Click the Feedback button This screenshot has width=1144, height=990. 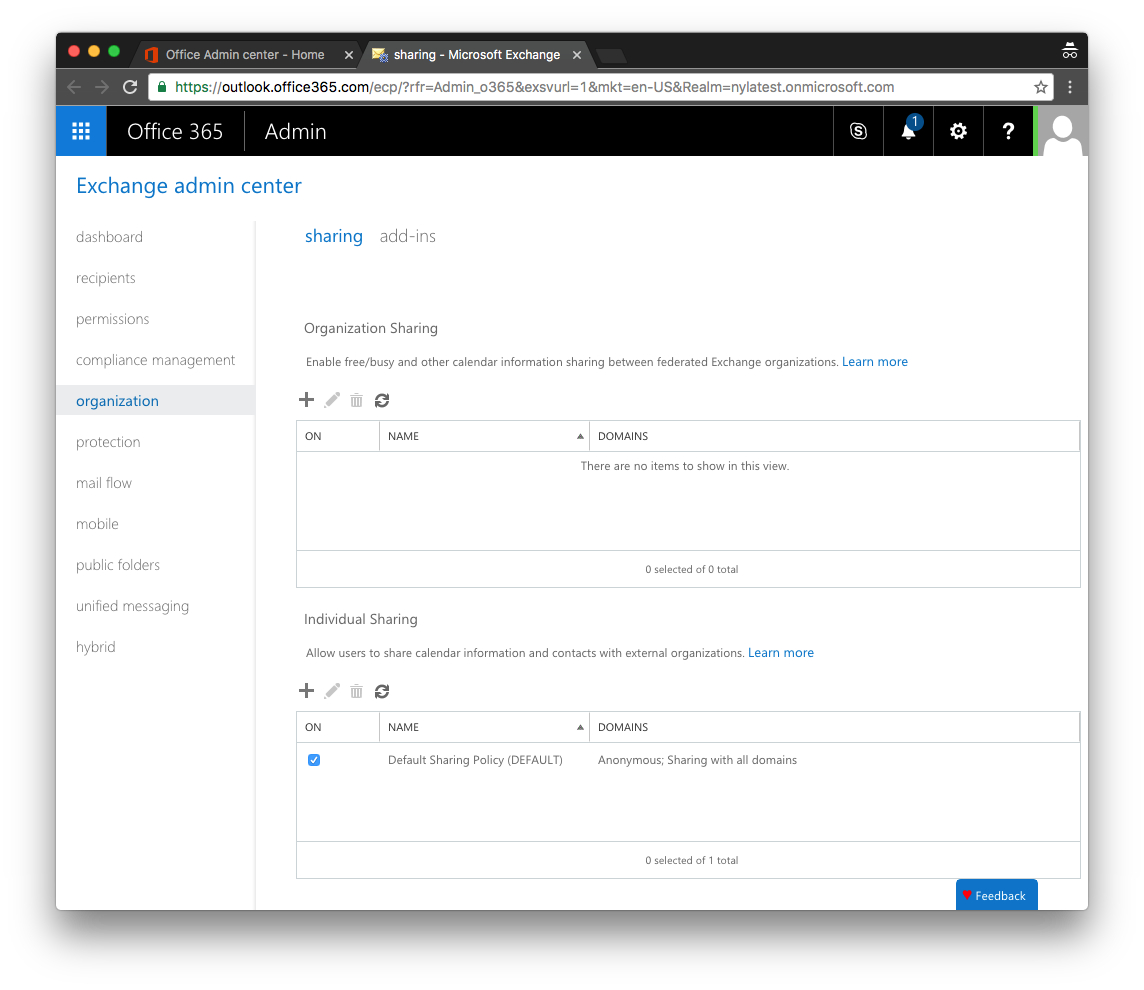tap(996, 895)
